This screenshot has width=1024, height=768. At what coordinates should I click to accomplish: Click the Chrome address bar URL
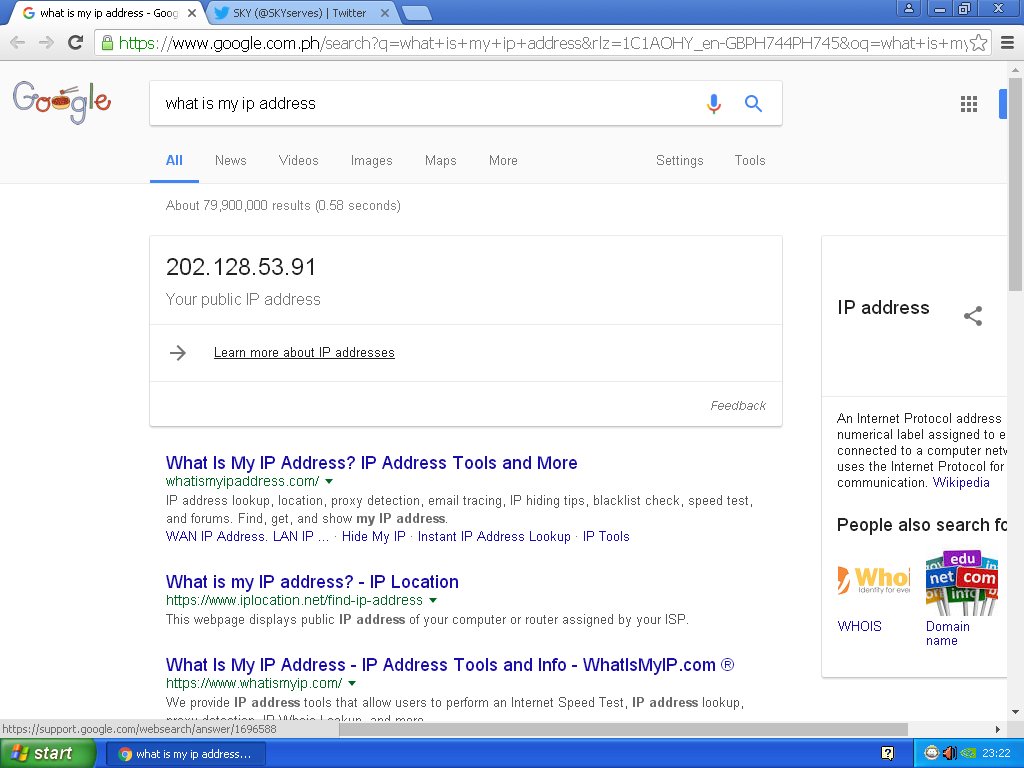(x=542, y=43)
